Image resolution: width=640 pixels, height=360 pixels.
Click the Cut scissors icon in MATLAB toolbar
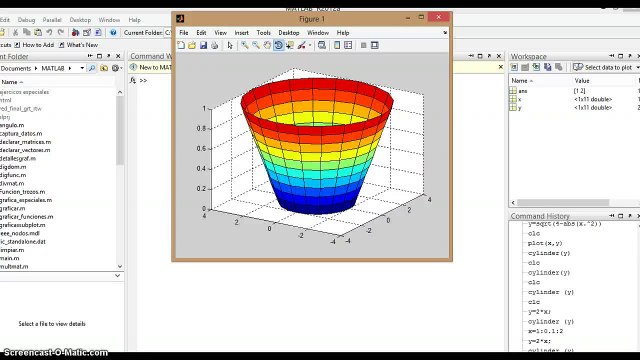pyautogui.click(x=16, y=32)
